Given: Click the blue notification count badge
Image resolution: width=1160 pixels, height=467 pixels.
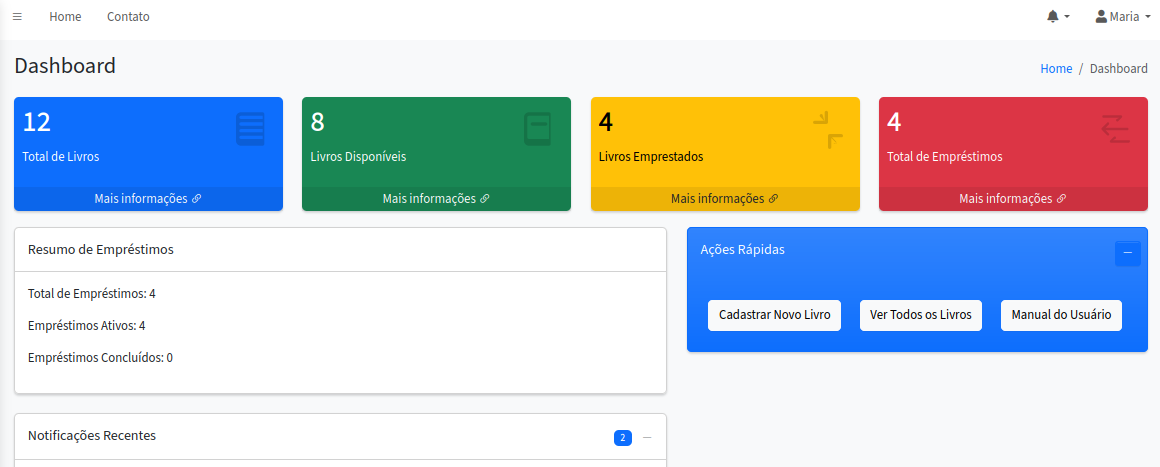Looking at the screenshot, I should point(623,438).
